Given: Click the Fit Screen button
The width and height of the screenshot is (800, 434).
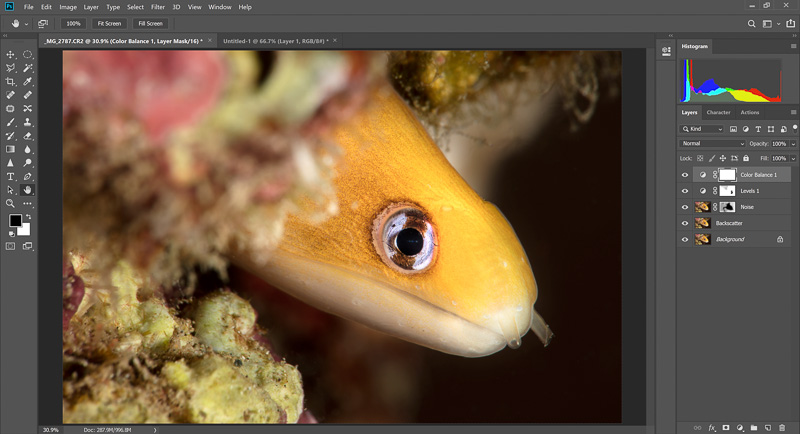Looking at the screenshot, I should (x=107, y=23).
